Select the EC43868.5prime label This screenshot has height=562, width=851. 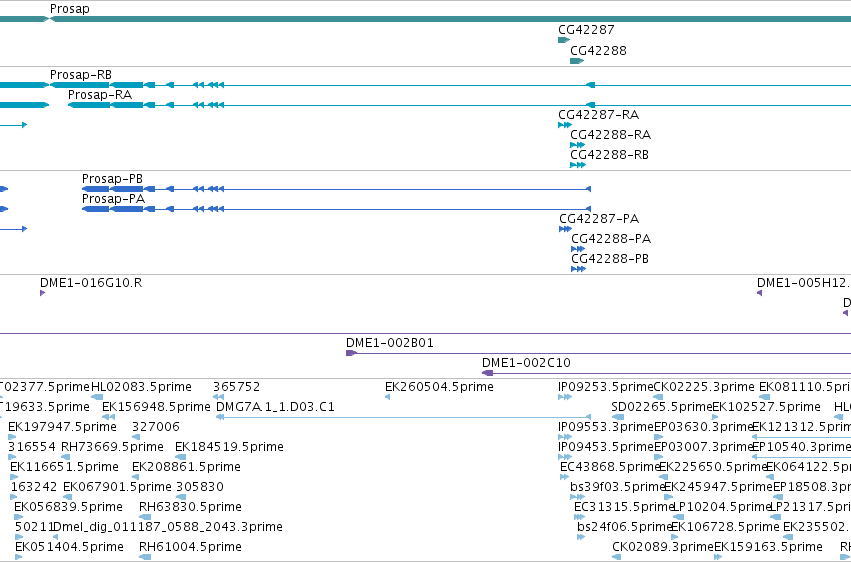tap(610, 467)
